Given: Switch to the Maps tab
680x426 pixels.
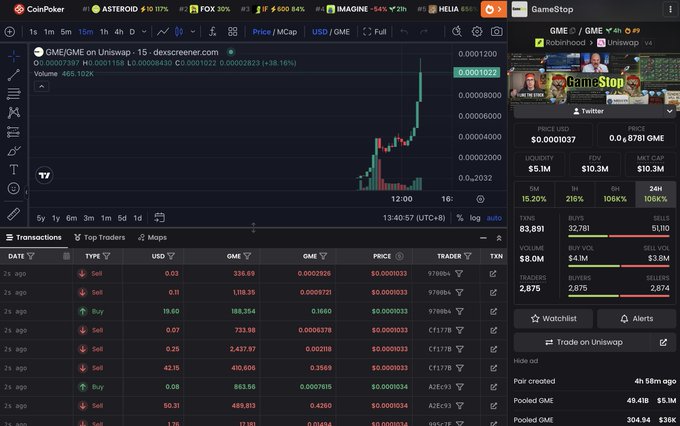Looking at the screenshot, I should [x=152, y=238].
